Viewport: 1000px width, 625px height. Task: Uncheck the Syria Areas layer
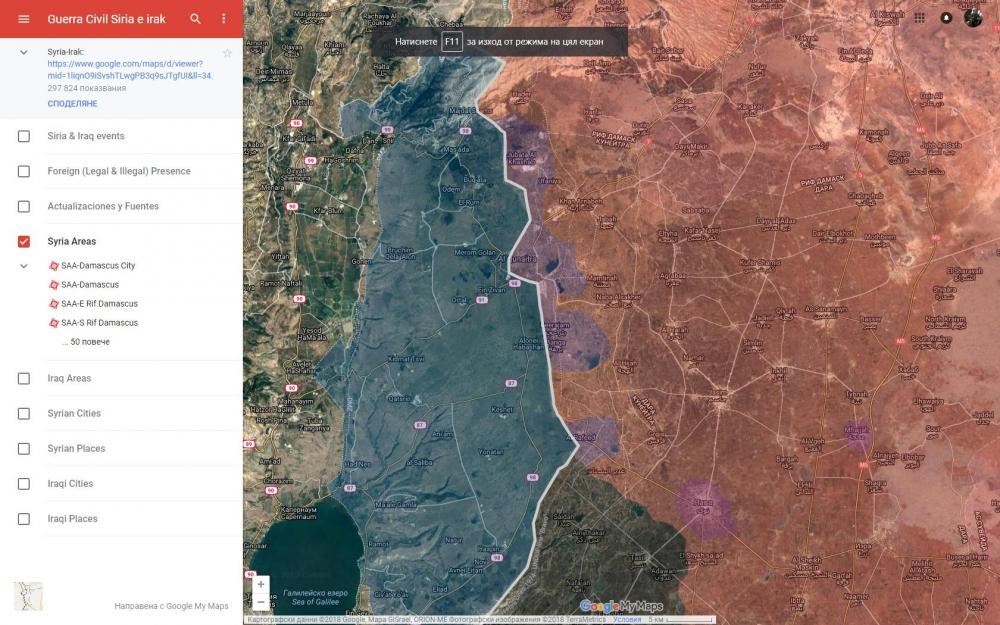[x=24, y=241]
